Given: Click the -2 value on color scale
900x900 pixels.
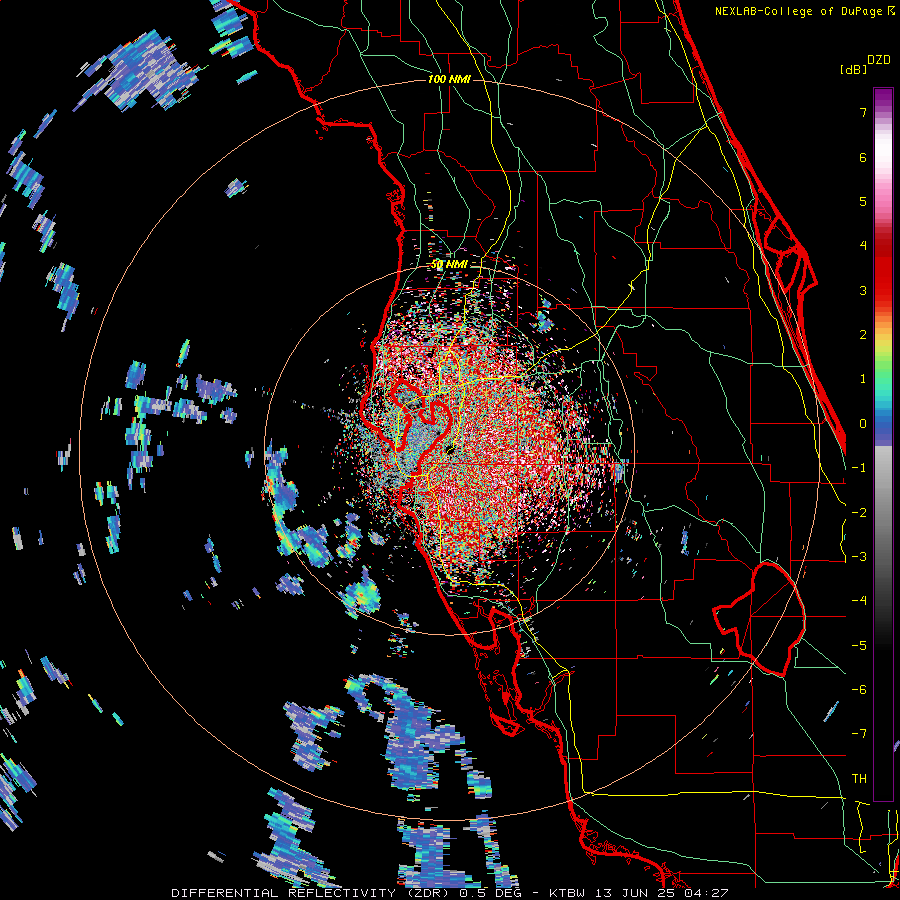Looking at the screenshot, I should [859, 513].
